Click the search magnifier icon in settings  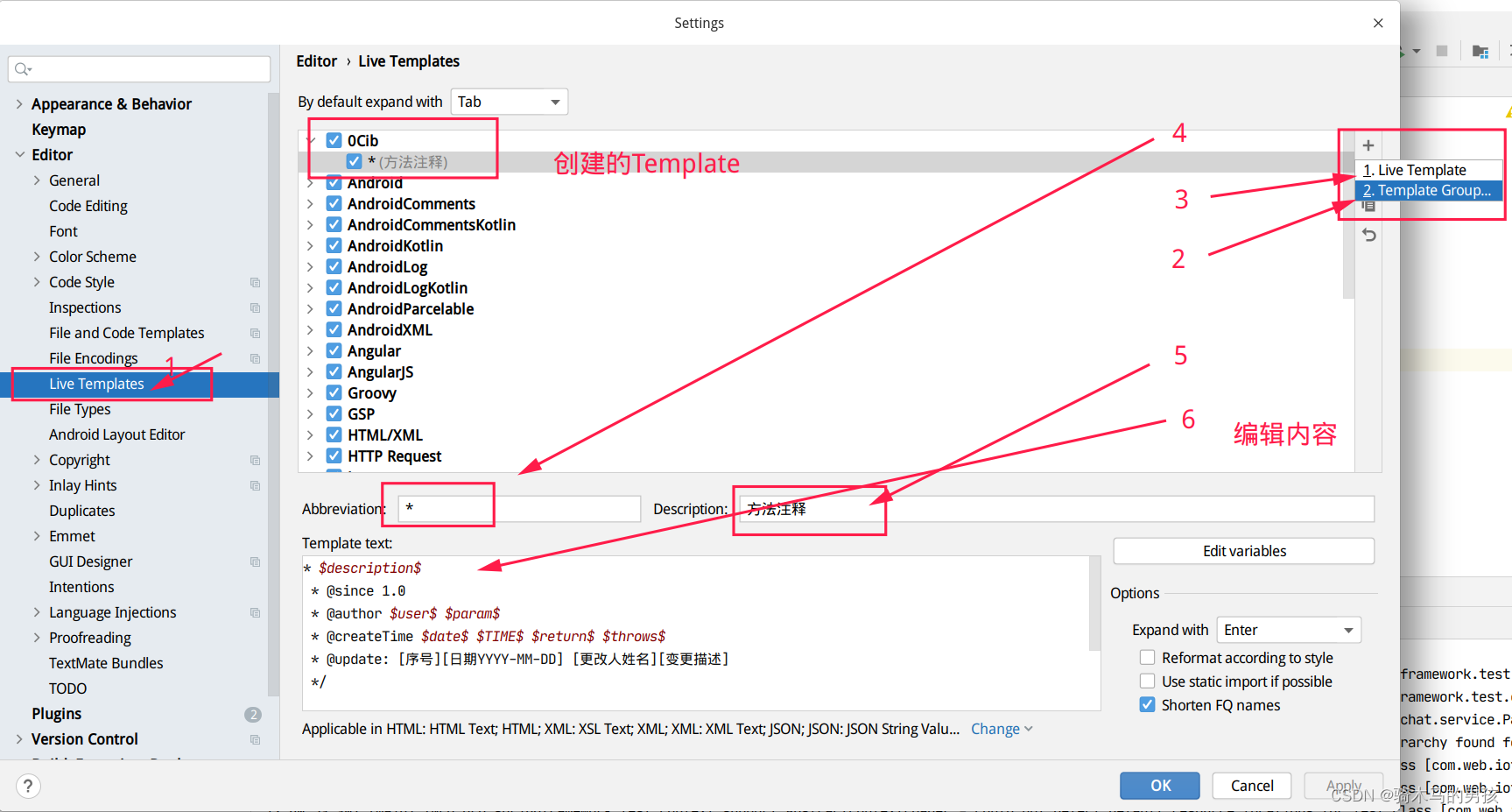point(23,69)
